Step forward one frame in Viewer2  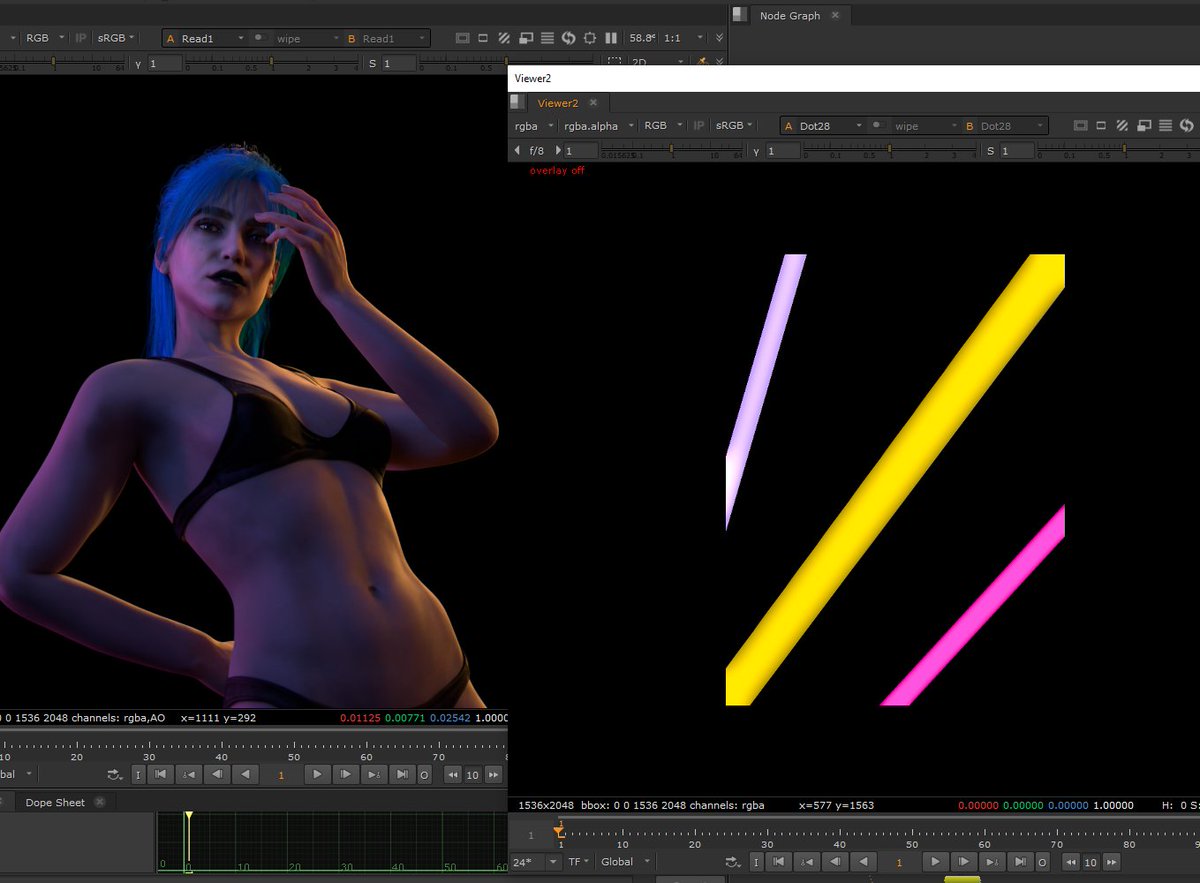963,862
